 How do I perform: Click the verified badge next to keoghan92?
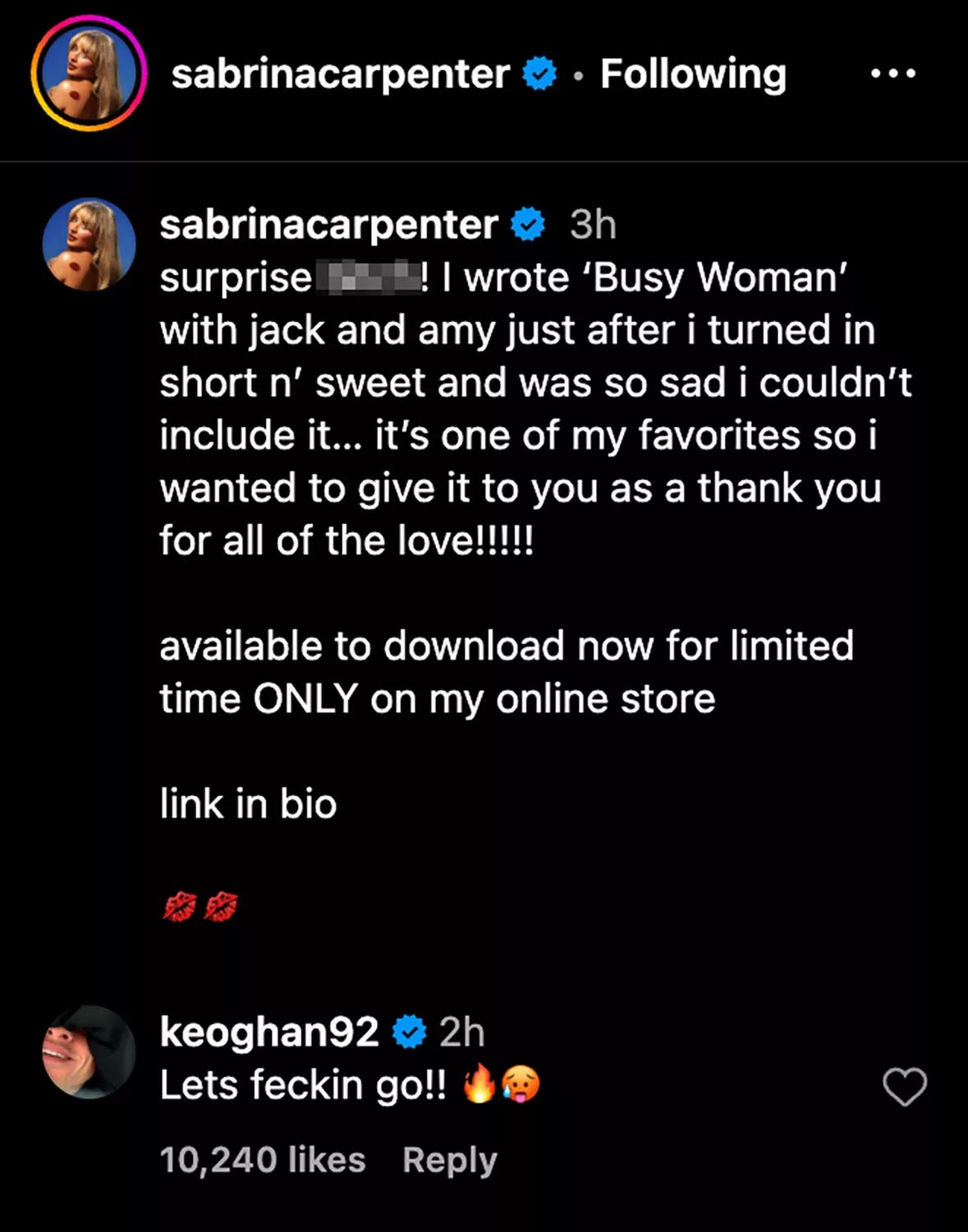pos(409,1032)
